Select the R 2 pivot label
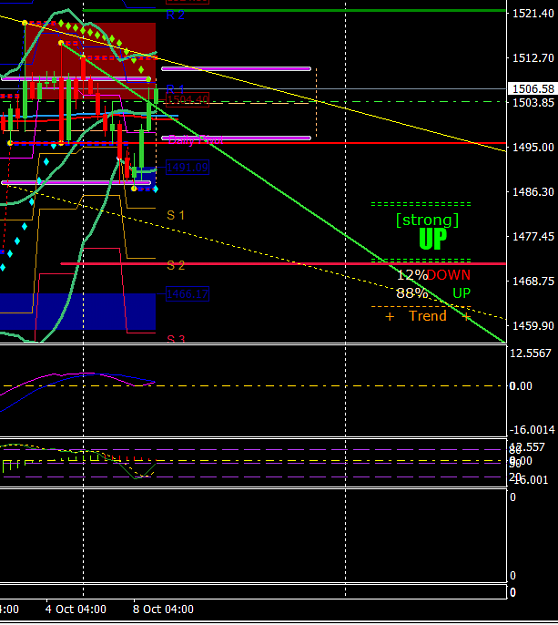Image resolution: width=558 pixels, height=625 pixels. pyautogui.click(x=175, y=15)
